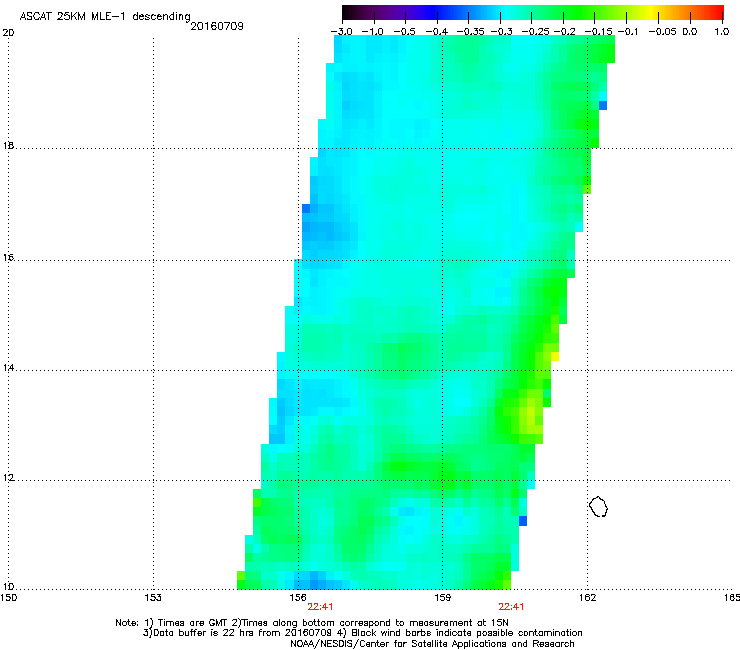
Task: Click the latitude axis label 10
Action: (x=8, y=587)
